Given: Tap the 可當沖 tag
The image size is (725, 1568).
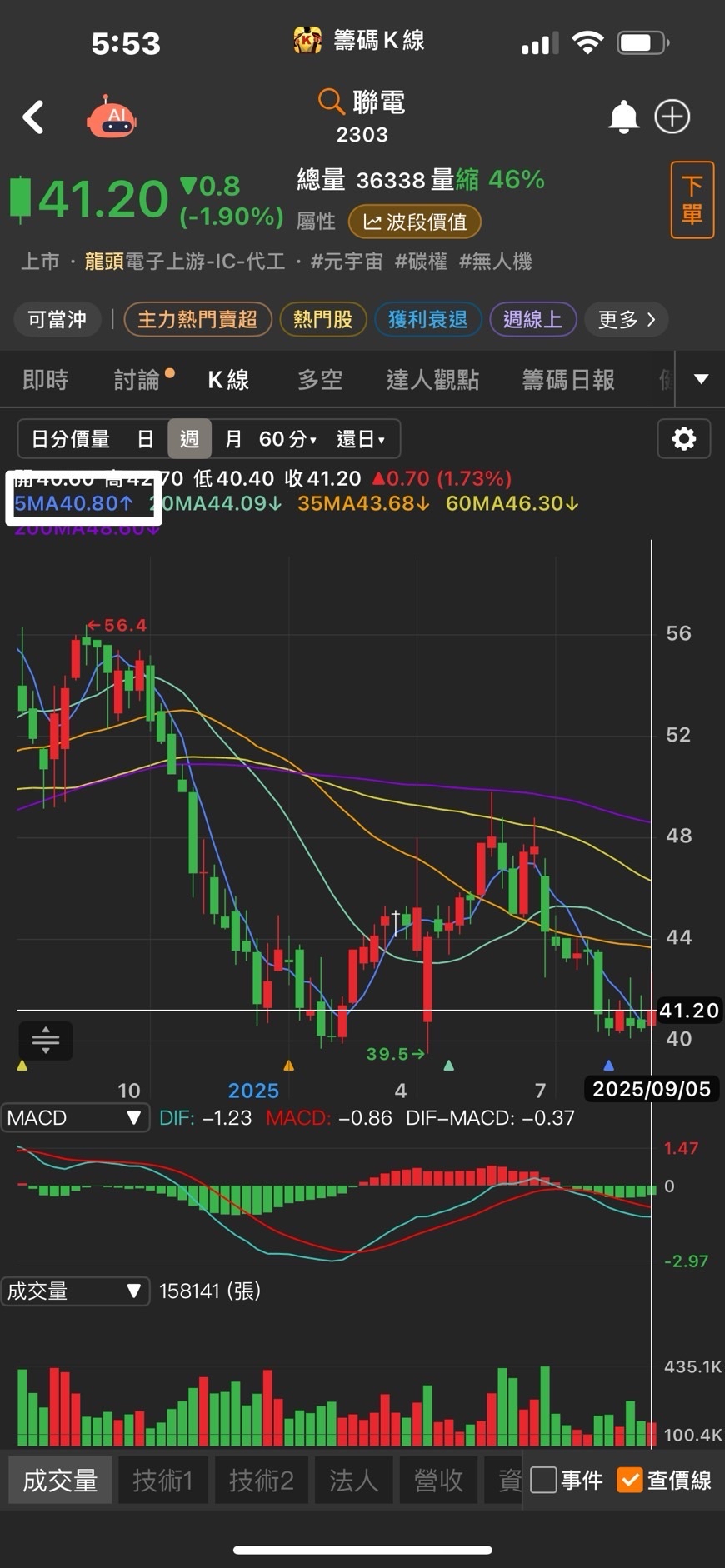Looking at the screenshot, I should click(57, 319).
